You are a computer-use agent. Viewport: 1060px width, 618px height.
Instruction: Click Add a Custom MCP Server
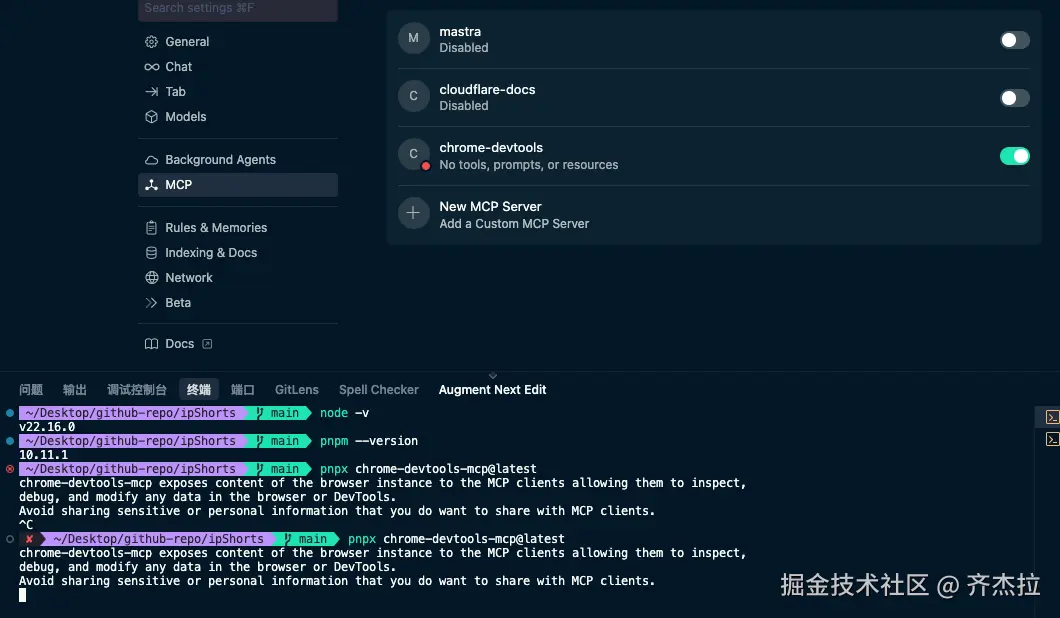[x=514, y=224]
